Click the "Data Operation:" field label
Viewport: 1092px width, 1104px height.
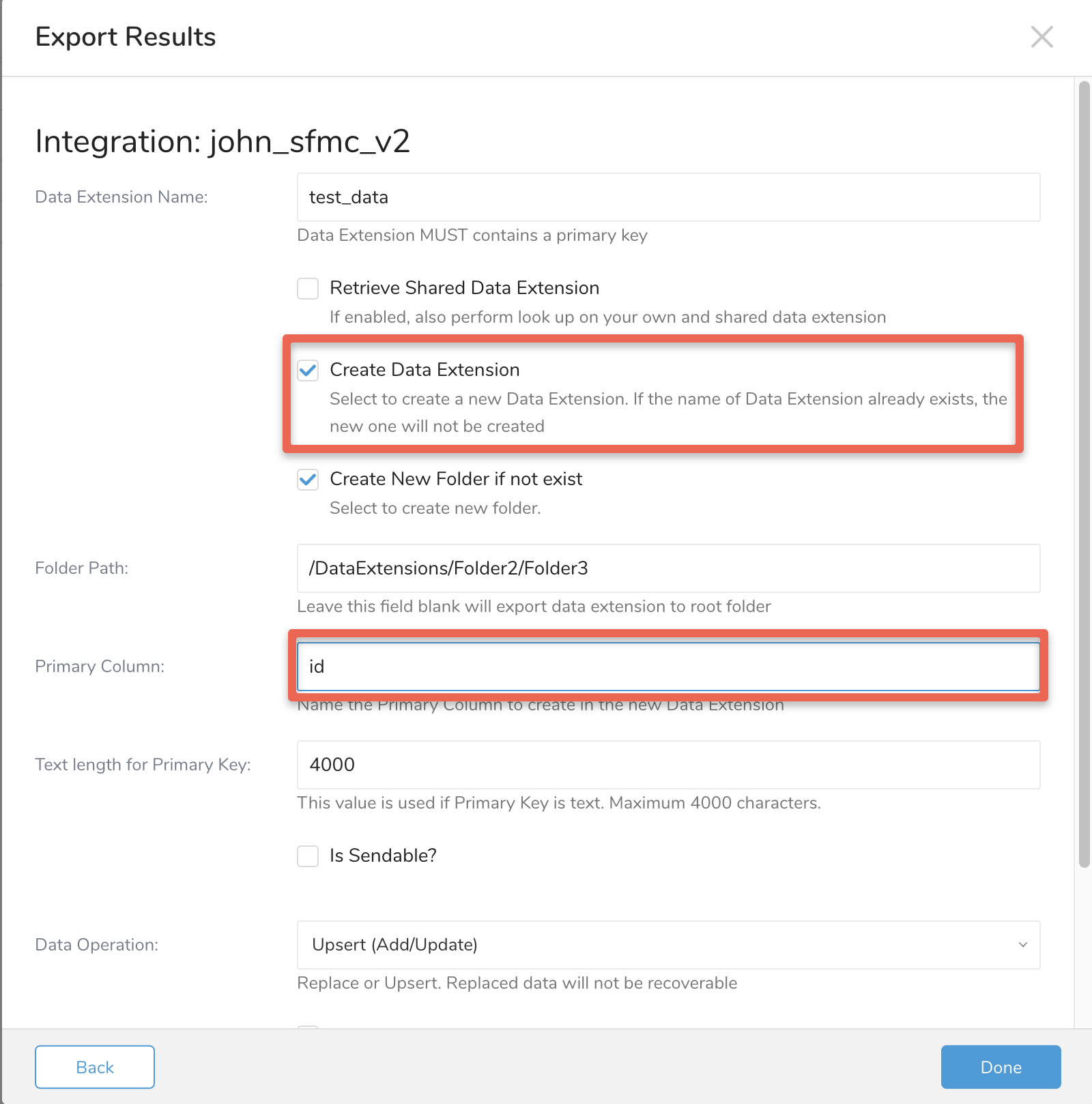pyautogui.click(x=96, y=945)
